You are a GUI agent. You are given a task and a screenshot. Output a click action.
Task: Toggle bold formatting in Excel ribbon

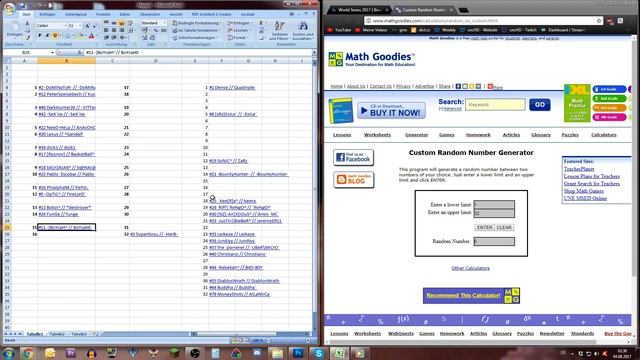40,36
